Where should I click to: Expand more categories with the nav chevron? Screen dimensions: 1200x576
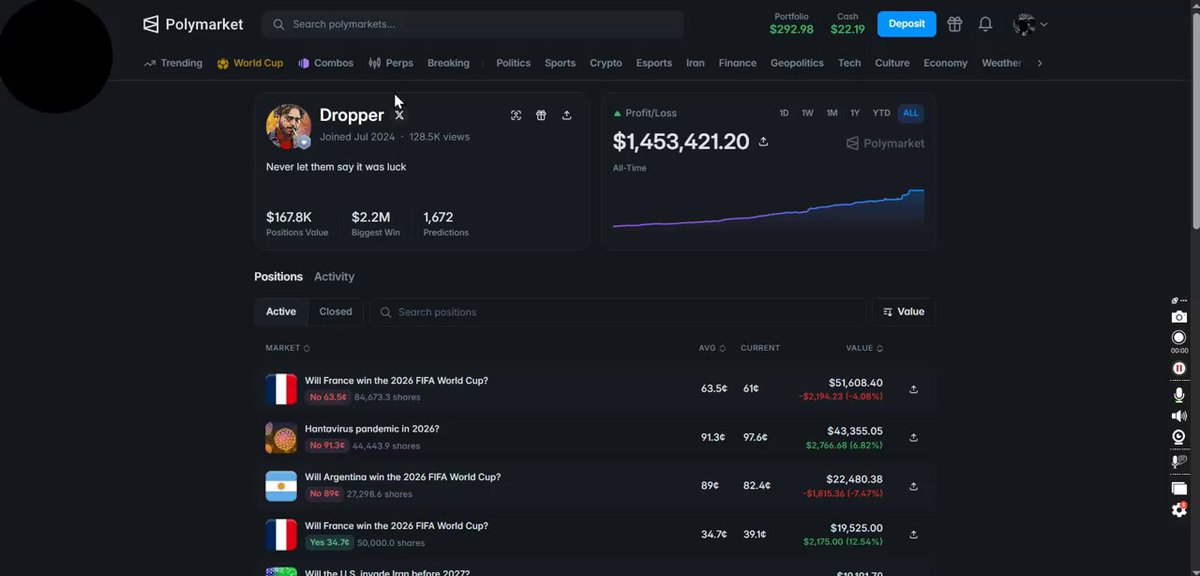click(1040, 63)
